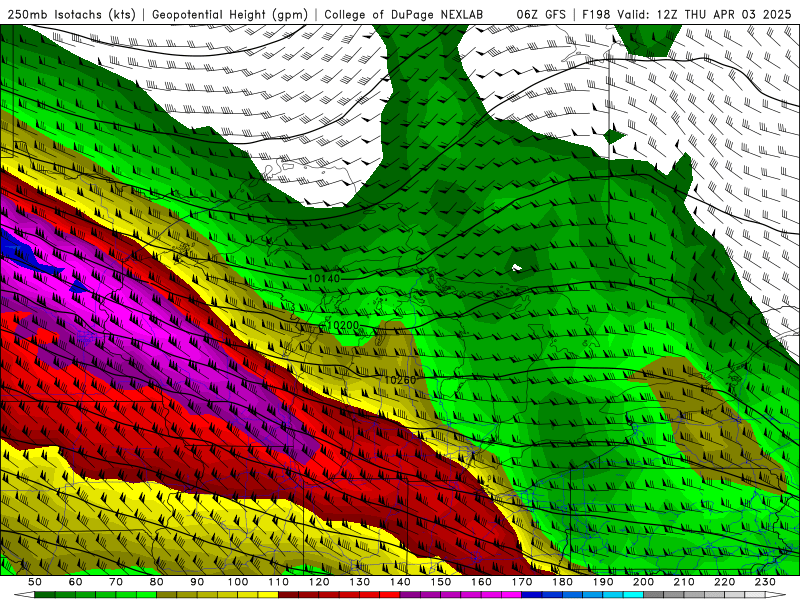Image resolution: width=800 pixels, height=600 pixels.
Task: Click the 10140 height contour label
Action: [x=324, y=279]
